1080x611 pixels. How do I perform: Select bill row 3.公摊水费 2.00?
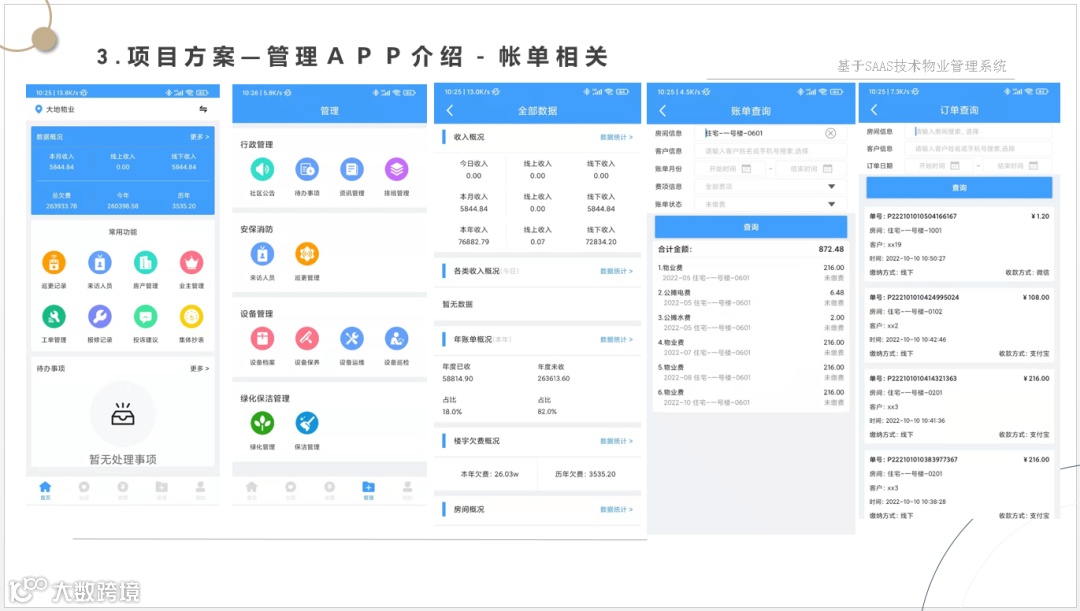pyautogui.click(x=751, y=322)
